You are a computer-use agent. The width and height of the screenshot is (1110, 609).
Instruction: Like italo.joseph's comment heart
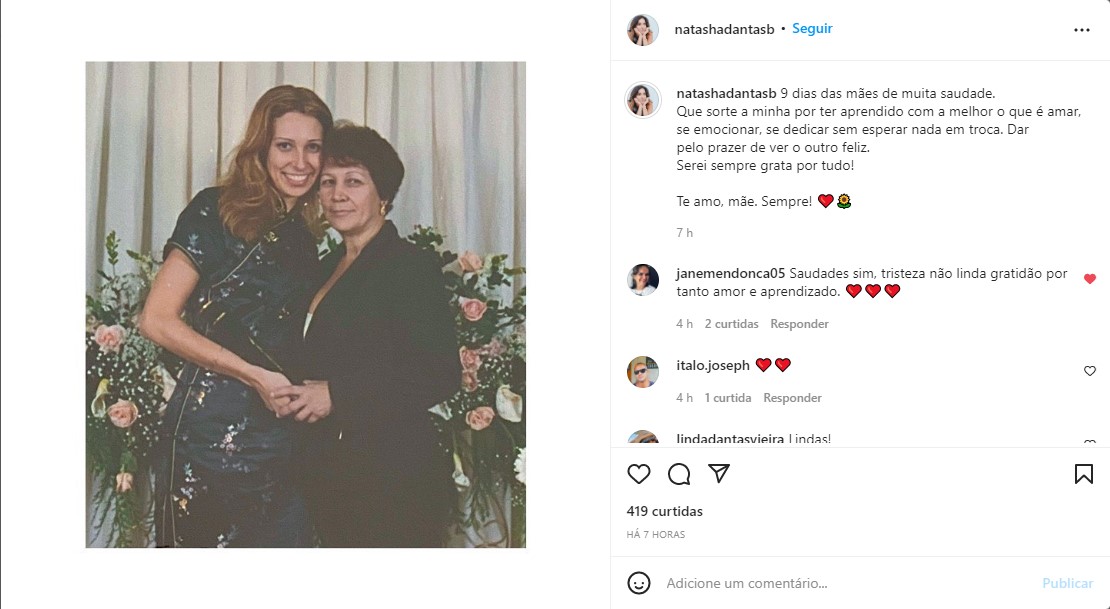click(x=1090, y=371)
